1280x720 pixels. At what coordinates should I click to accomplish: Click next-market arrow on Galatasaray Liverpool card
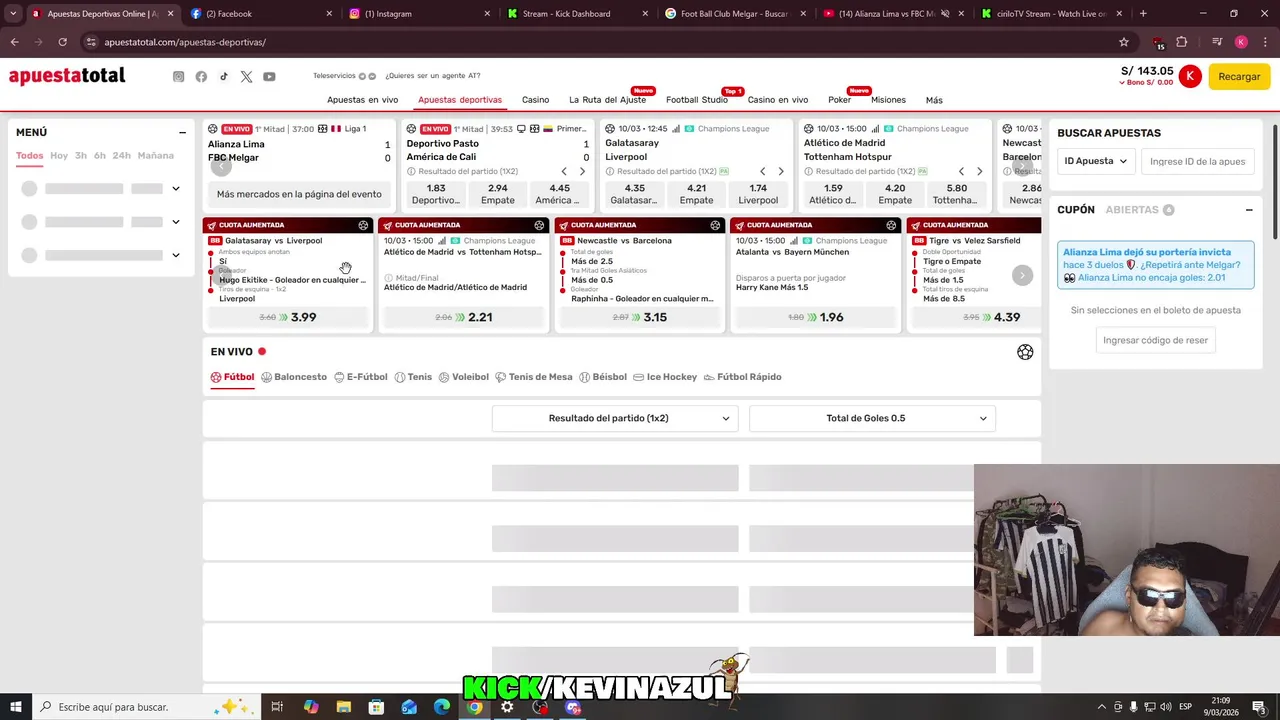780,171
